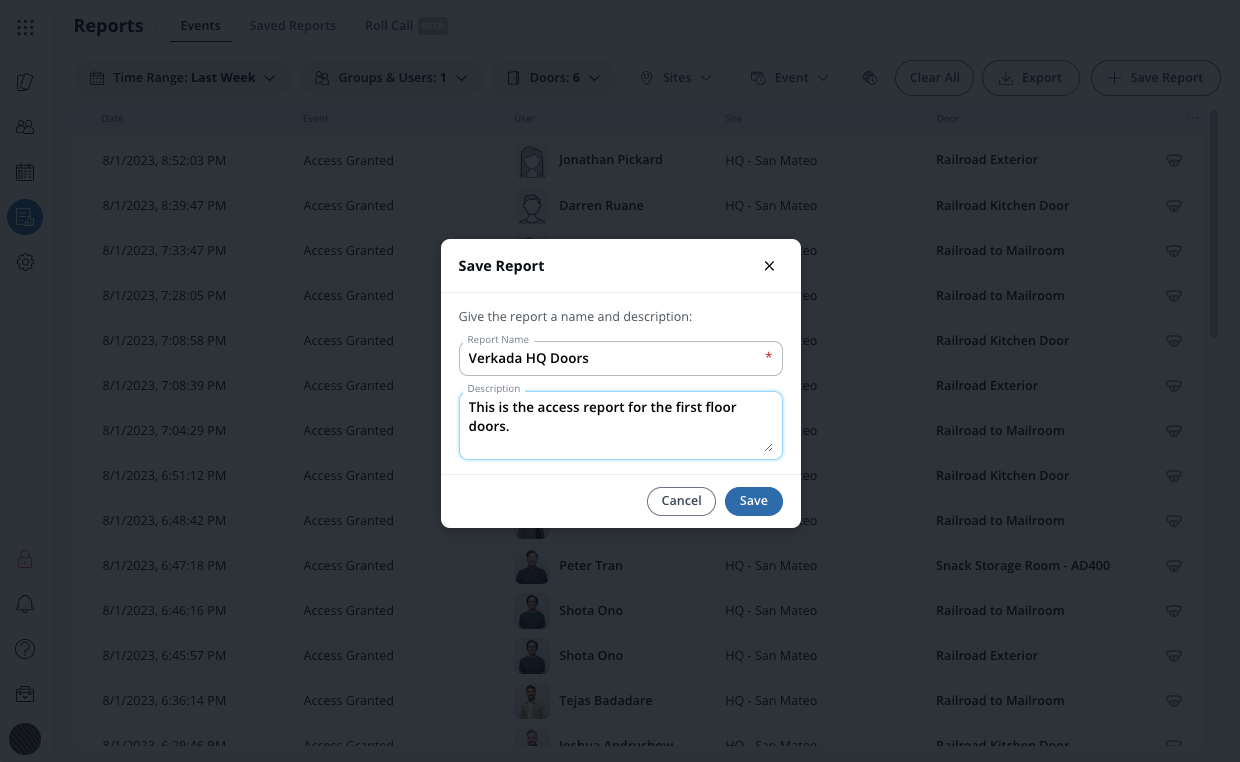Open the Groups & Users filter dropdown
Screen dimensions: 1240x762
[391, 78]
